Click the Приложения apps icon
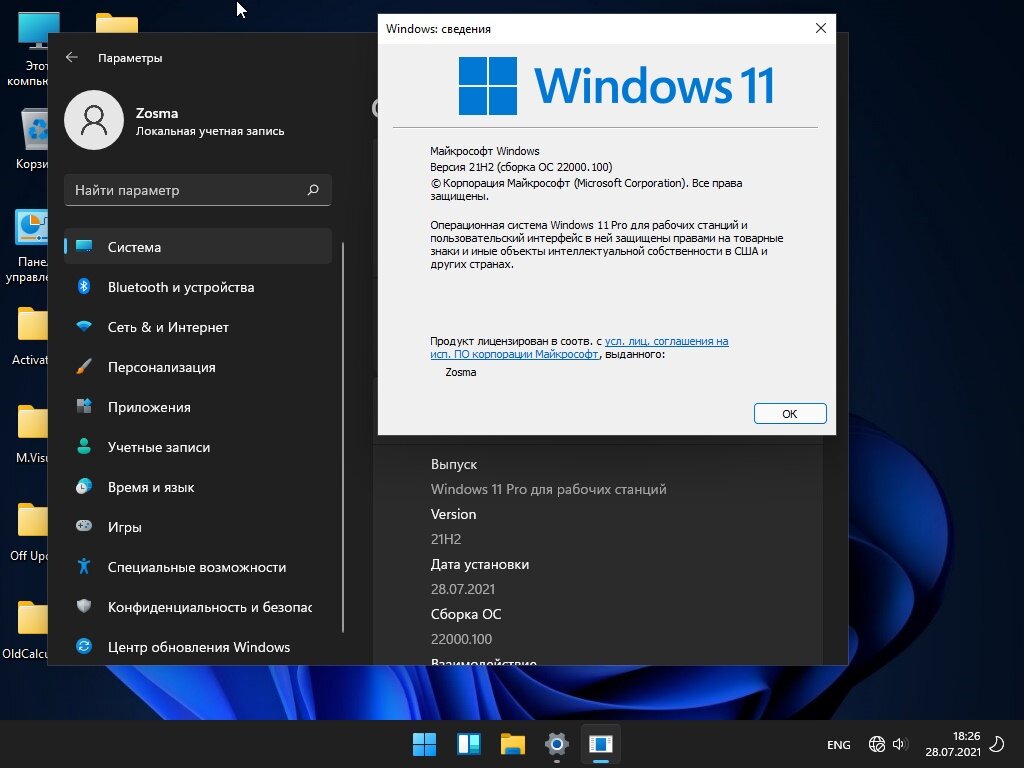Screen dimensions: 1024x768 84,406
